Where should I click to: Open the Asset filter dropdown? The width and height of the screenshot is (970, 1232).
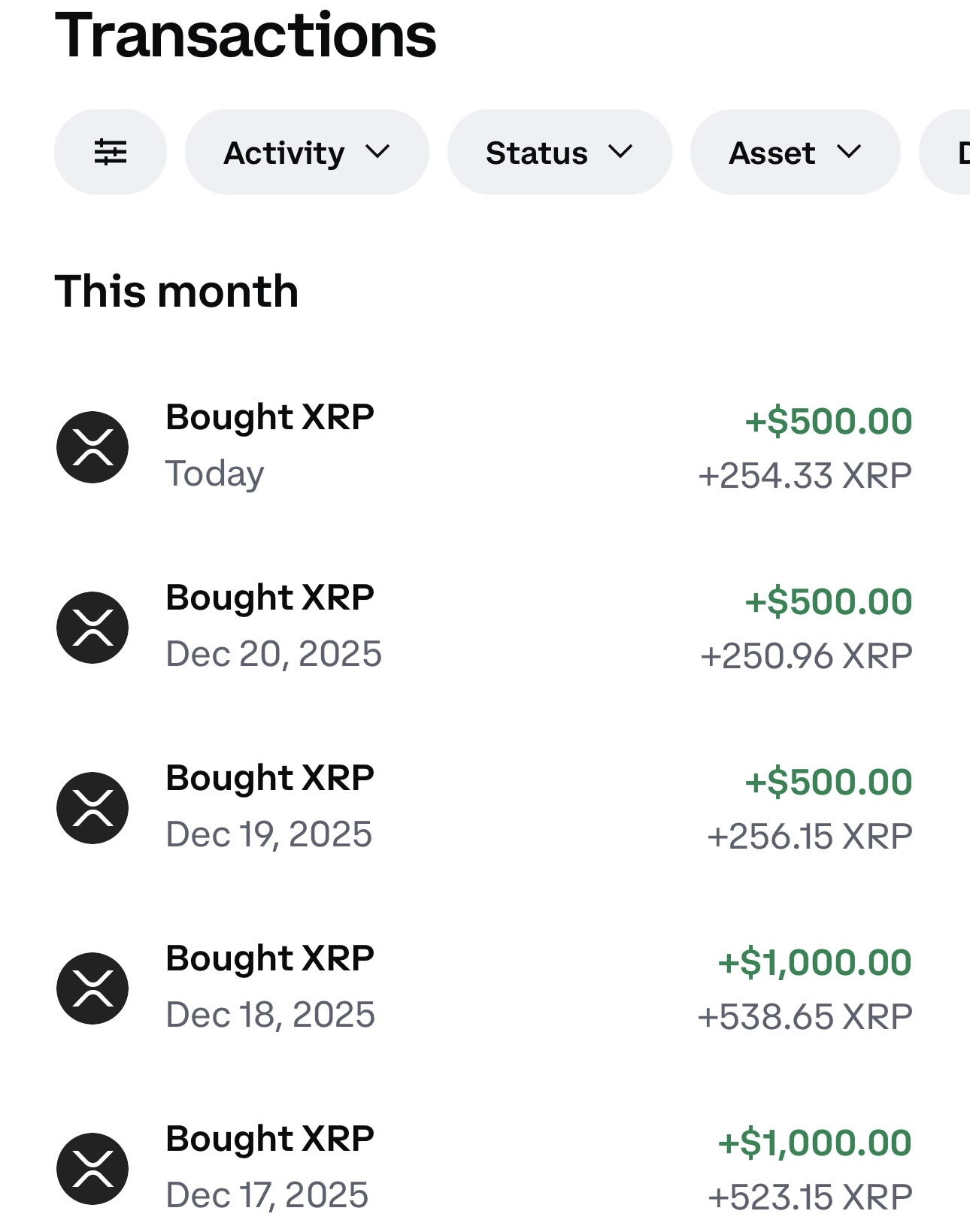[795, 152]
